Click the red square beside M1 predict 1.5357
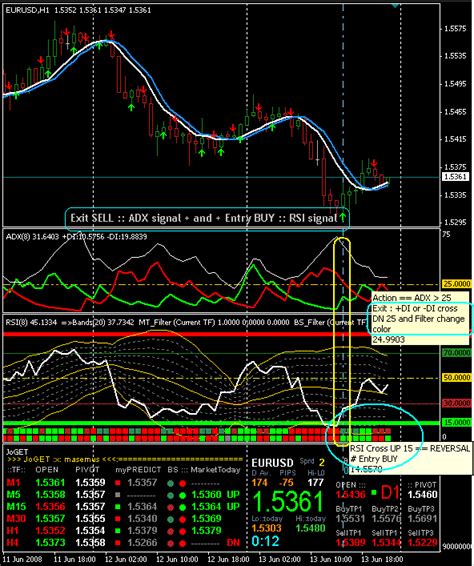This screenshot has width=474, height=566. [118, 483]
